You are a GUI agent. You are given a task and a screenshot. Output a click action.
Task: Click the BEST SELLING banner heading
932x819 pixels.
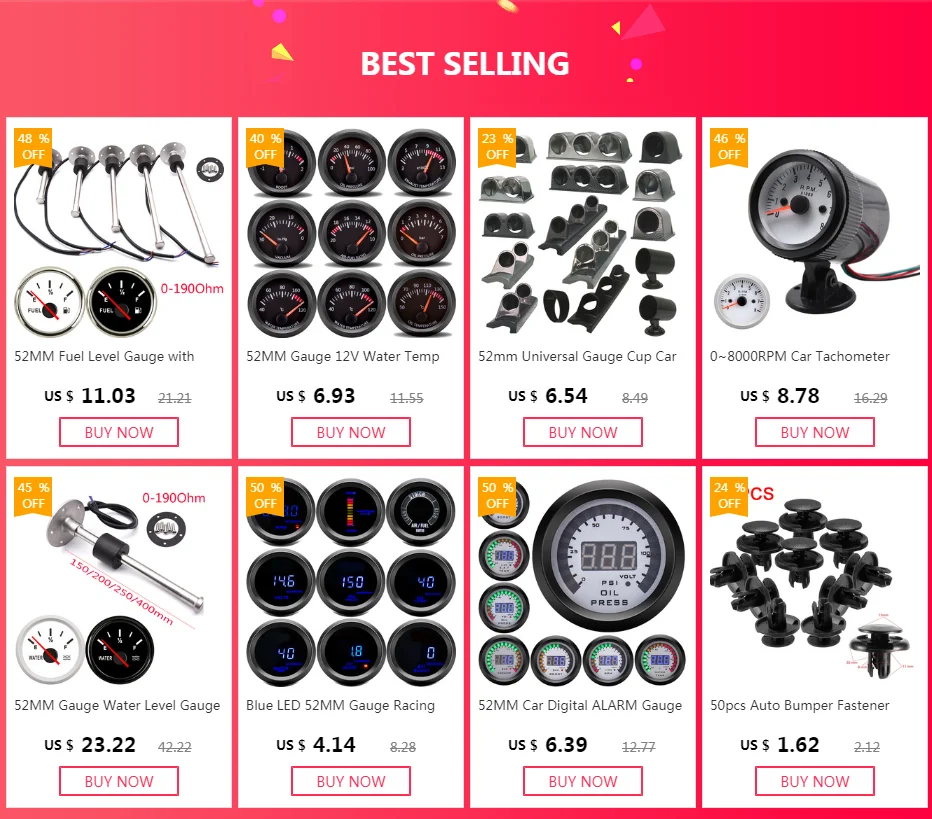point(465,64)
